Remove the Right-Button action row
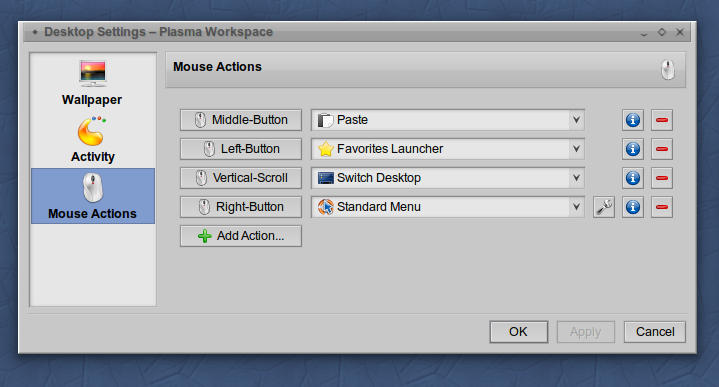The width and height of the screenshot is (719, 387). click(662, 207)
